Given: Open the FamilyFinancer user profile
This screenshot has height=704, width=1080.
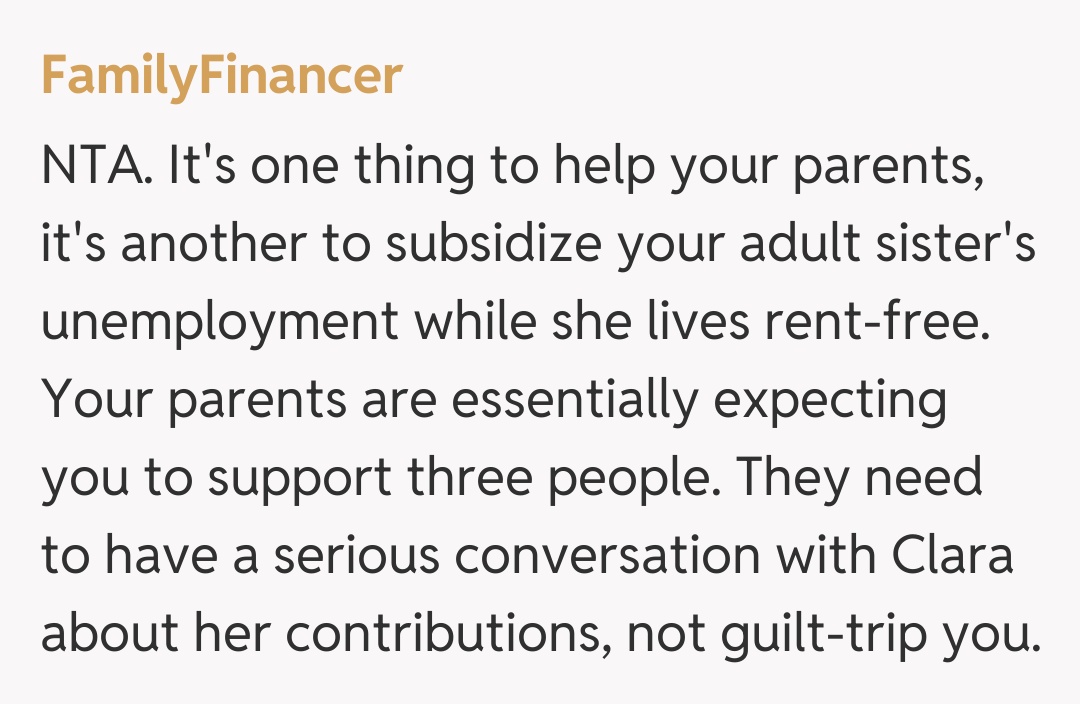Looking at the screenshot, I should coord(221,76).
